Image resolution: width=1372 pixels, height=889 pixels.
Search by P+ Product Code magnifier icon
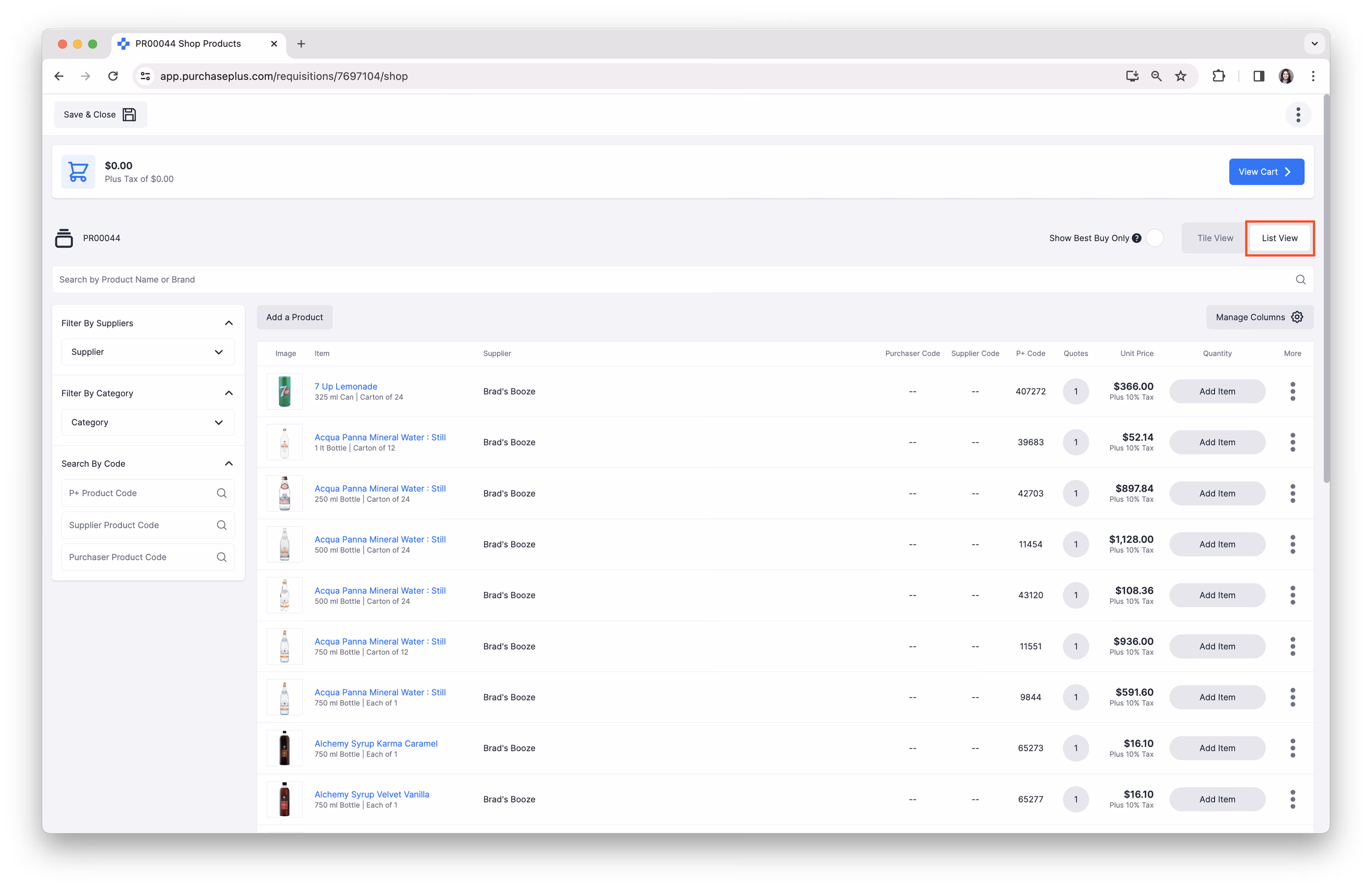221,493
